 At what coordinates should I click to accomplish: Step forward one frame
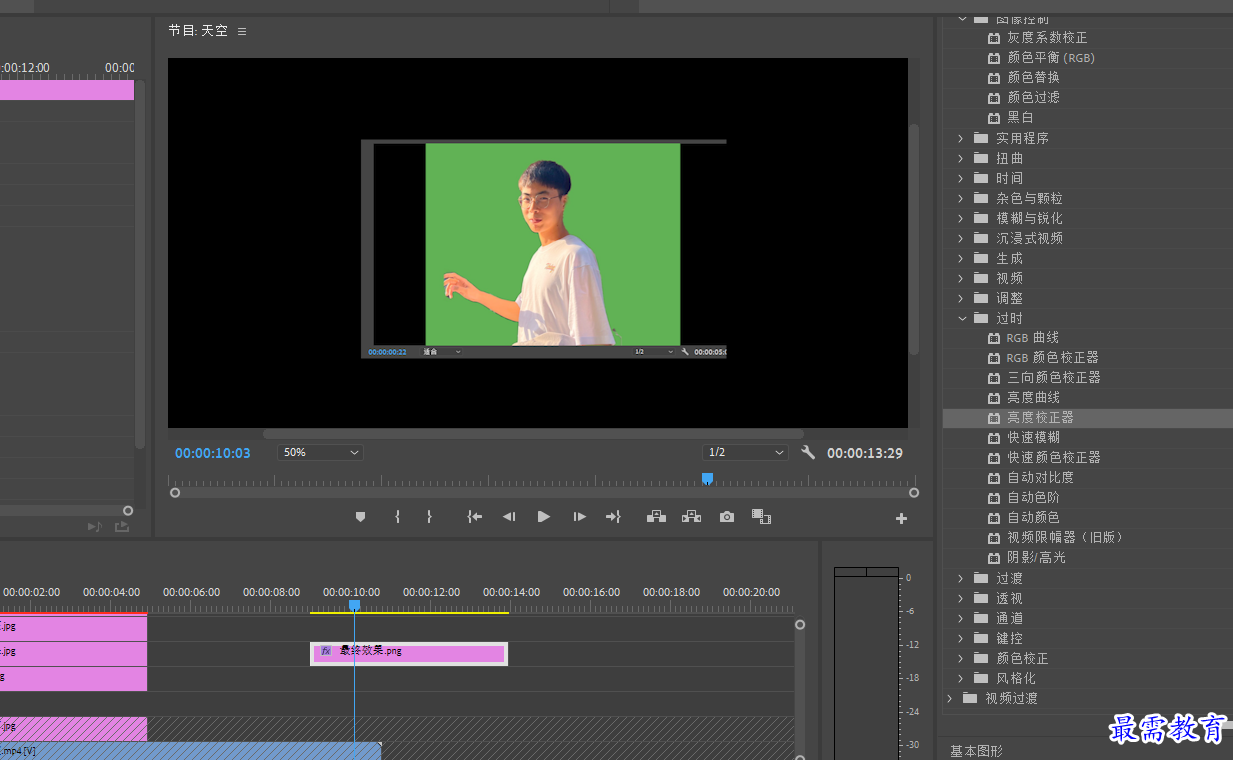(579, 517)
